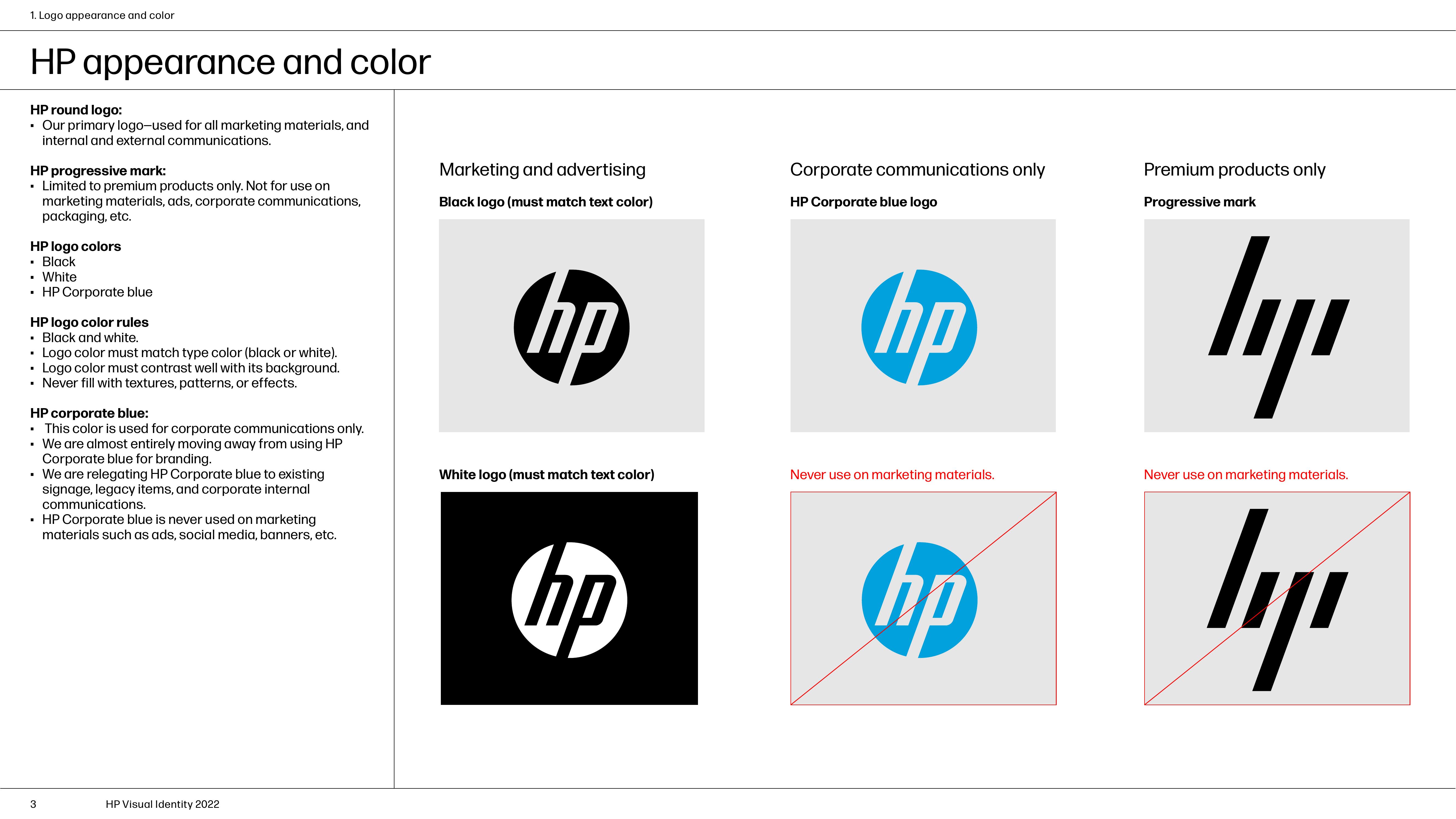
Task: Select 'Never fill with textures, patterns' line
Action: coord(169,383)
